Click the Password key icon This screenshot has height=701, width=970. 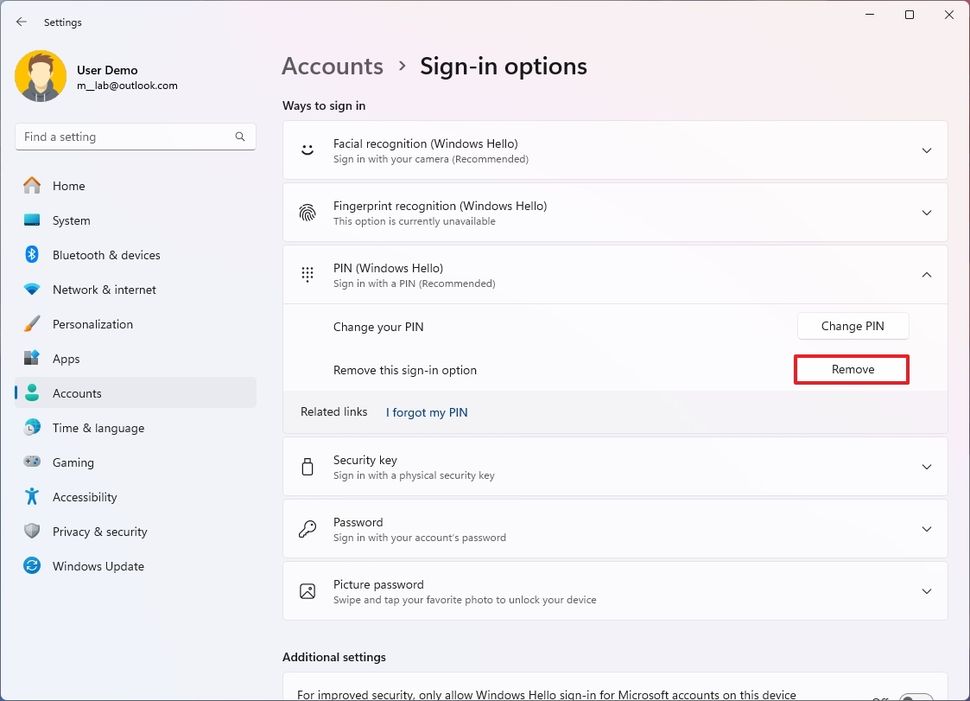click(x=307, y=528)
